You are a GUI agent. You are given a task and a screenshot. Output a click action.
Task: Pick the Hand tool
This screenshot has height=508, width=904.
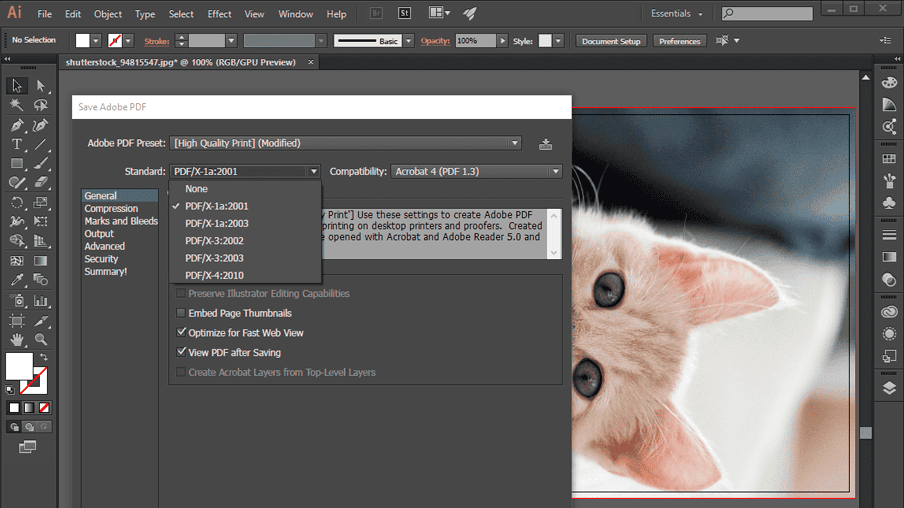click(x=17, y=340)
